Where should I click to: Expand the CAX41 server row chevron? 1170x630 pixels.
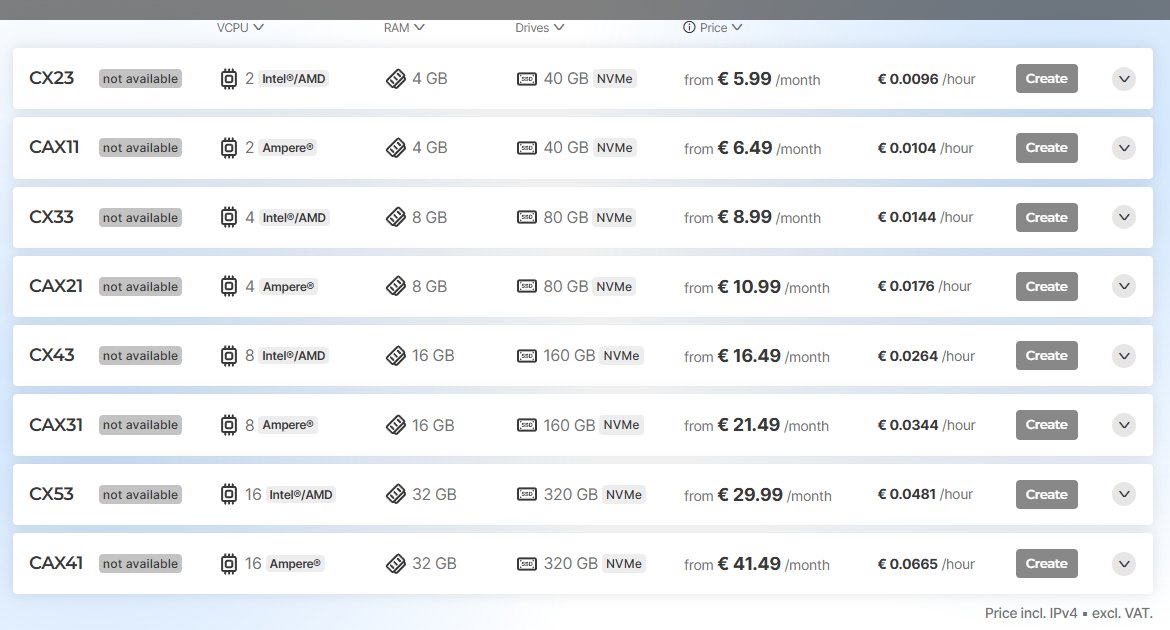click(1124, 564)
